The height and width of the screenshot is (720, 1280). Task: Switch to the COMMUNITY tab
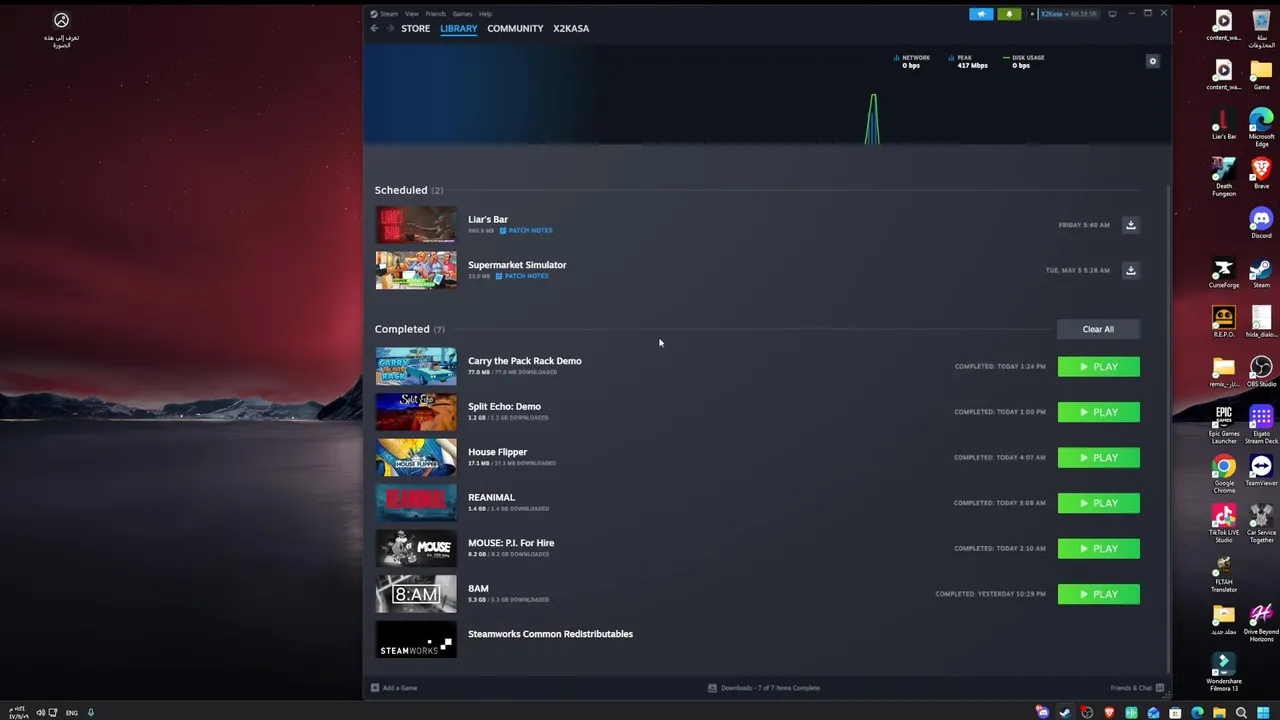coord(515,28)
